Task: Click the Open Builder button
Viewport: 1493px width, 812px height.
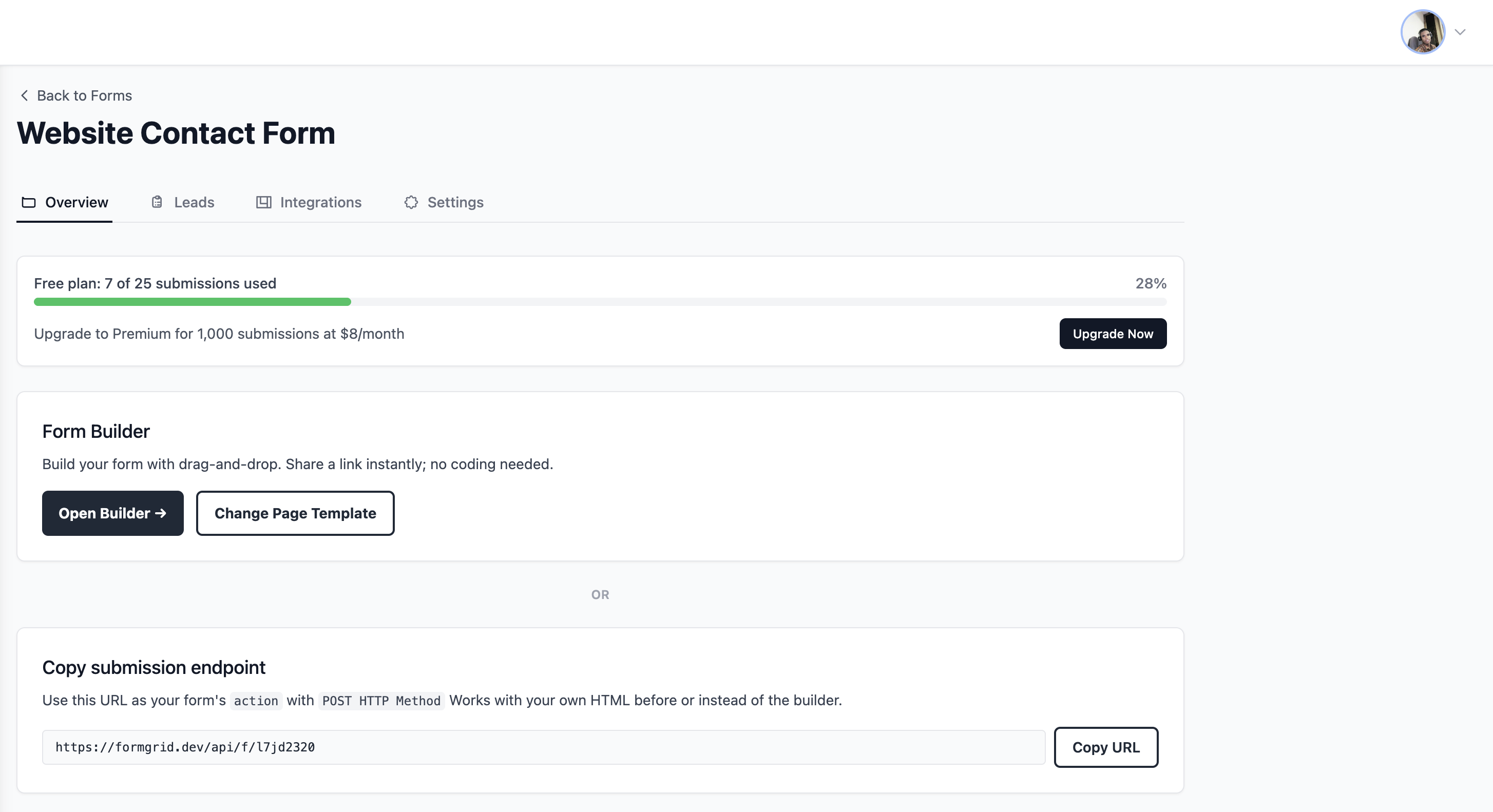Action: [x=112, y=513]
